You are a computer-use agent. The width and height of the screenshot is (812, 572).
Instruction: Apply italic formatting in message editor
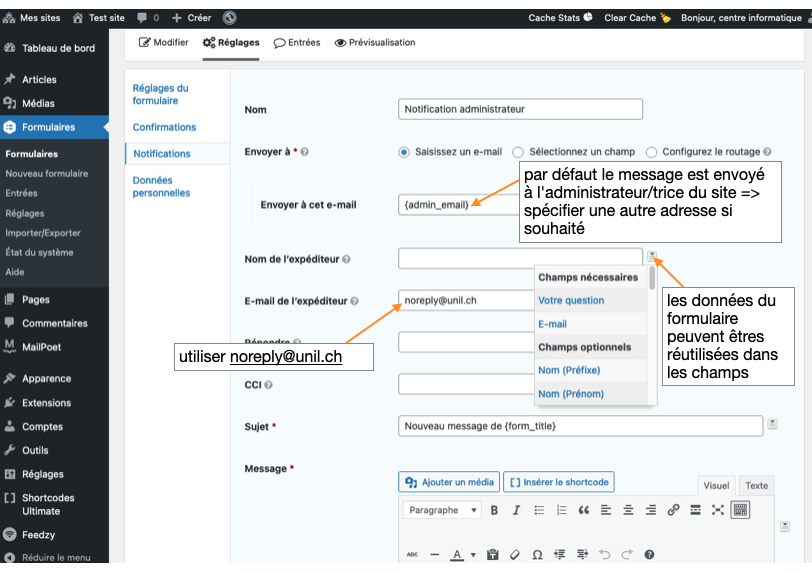(x=516, y=510)
